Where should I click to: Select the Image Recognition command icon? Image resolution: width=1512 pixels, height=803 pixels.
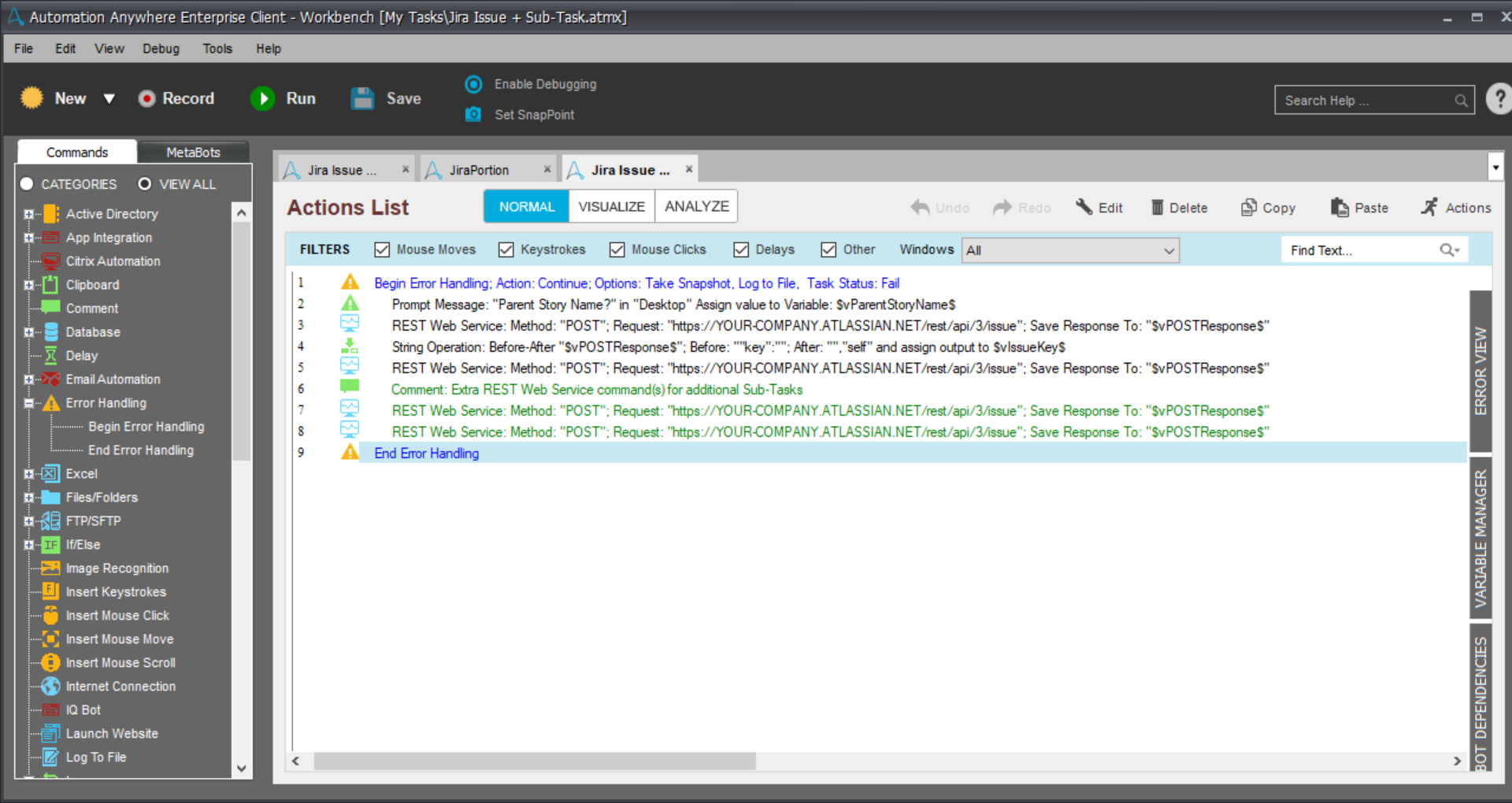click(x=50, y=568)
